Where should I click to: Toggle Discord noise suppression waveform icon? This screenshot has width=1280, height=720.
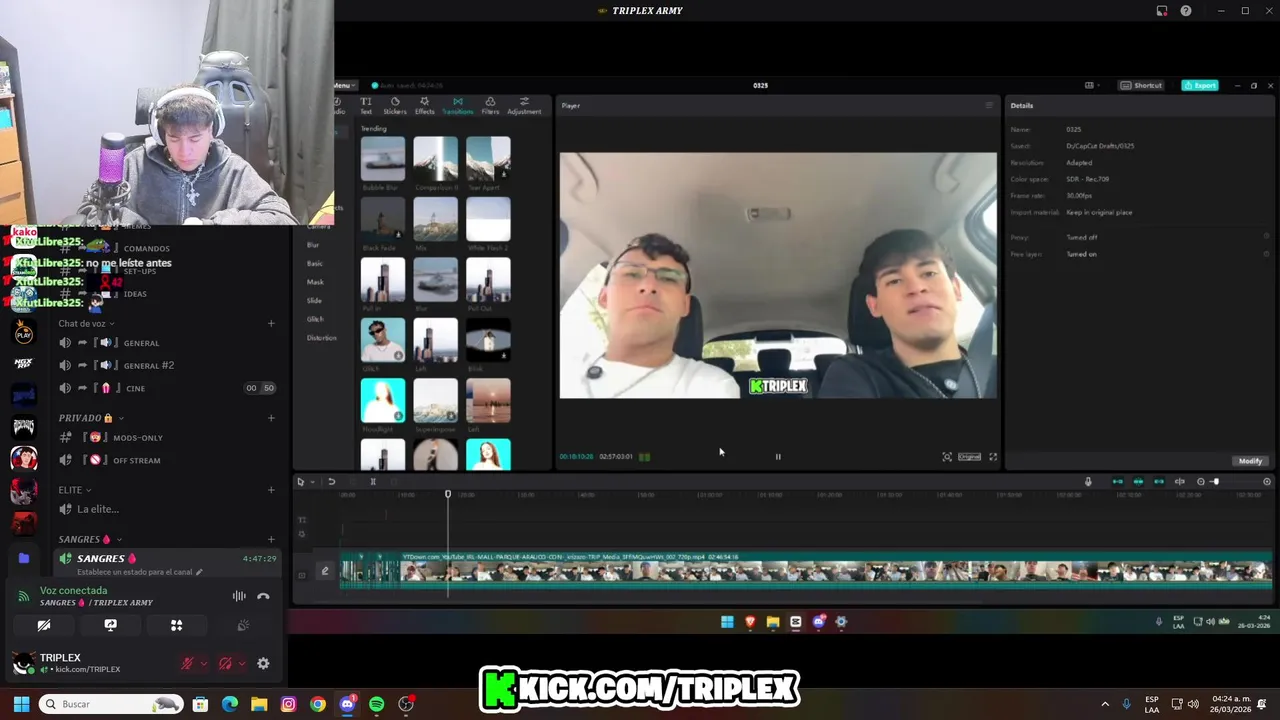click(x=239, y=596)
